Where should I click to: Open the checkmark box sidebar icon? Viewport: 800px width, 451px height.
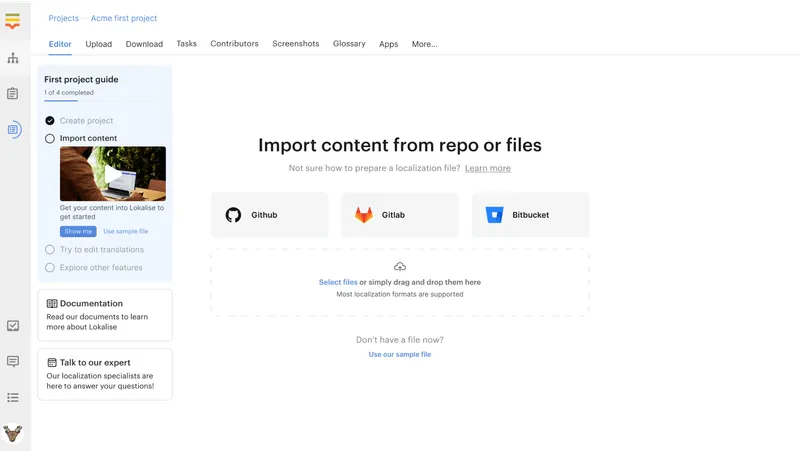[x=13, y=326]
